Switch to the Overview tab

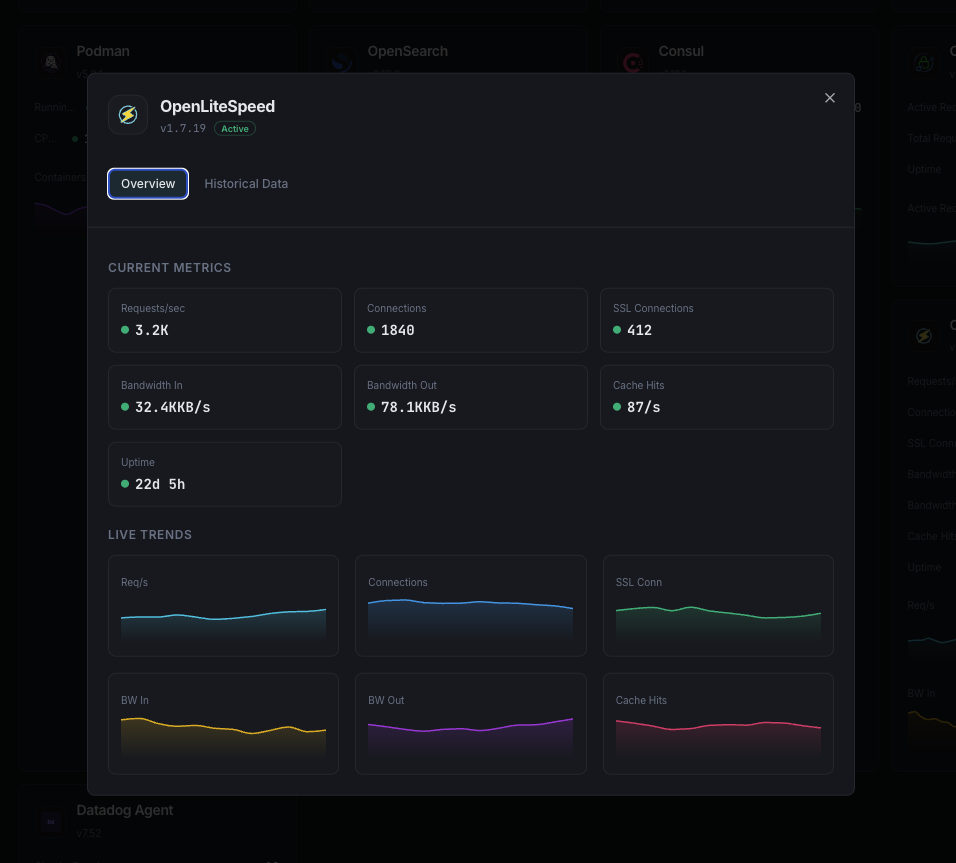click(147, 184)
